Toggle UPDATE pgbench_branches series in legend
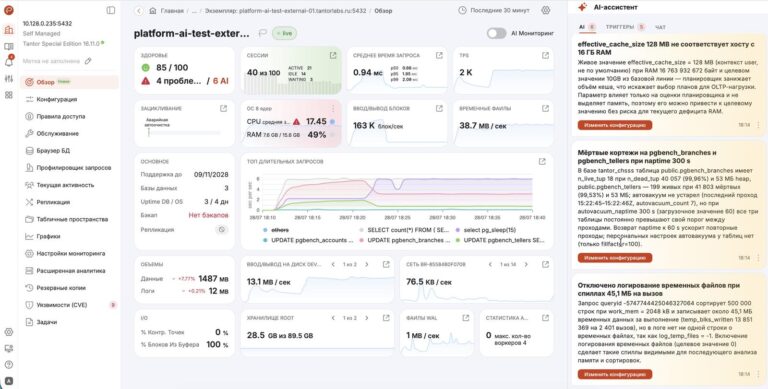 (x=404, y=241)
